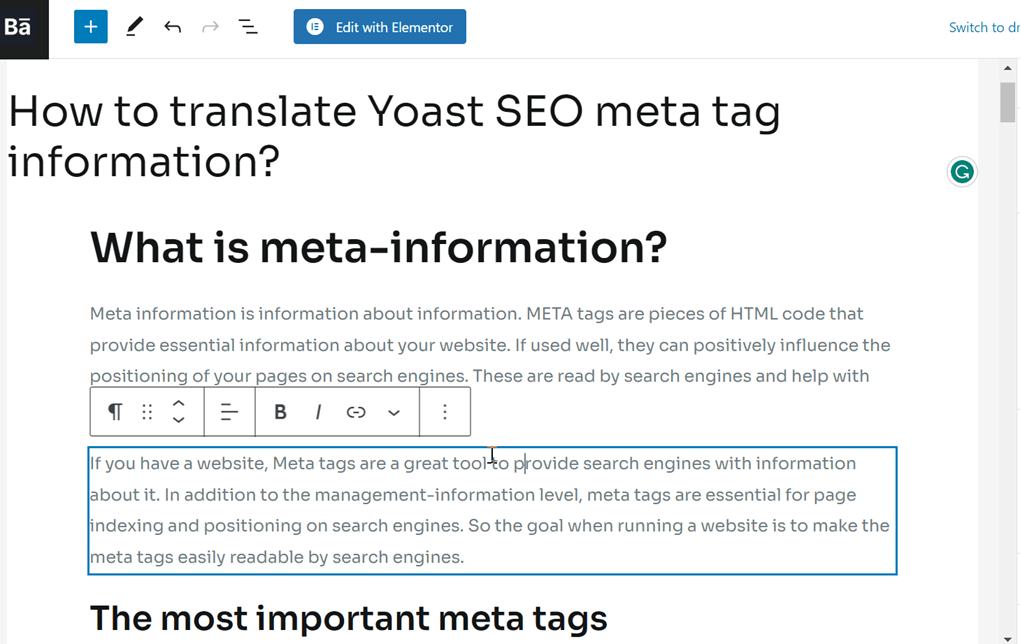Open the document list view icon
The height and width of the screenshot is (644, 1021).
[x=248, y=27]
